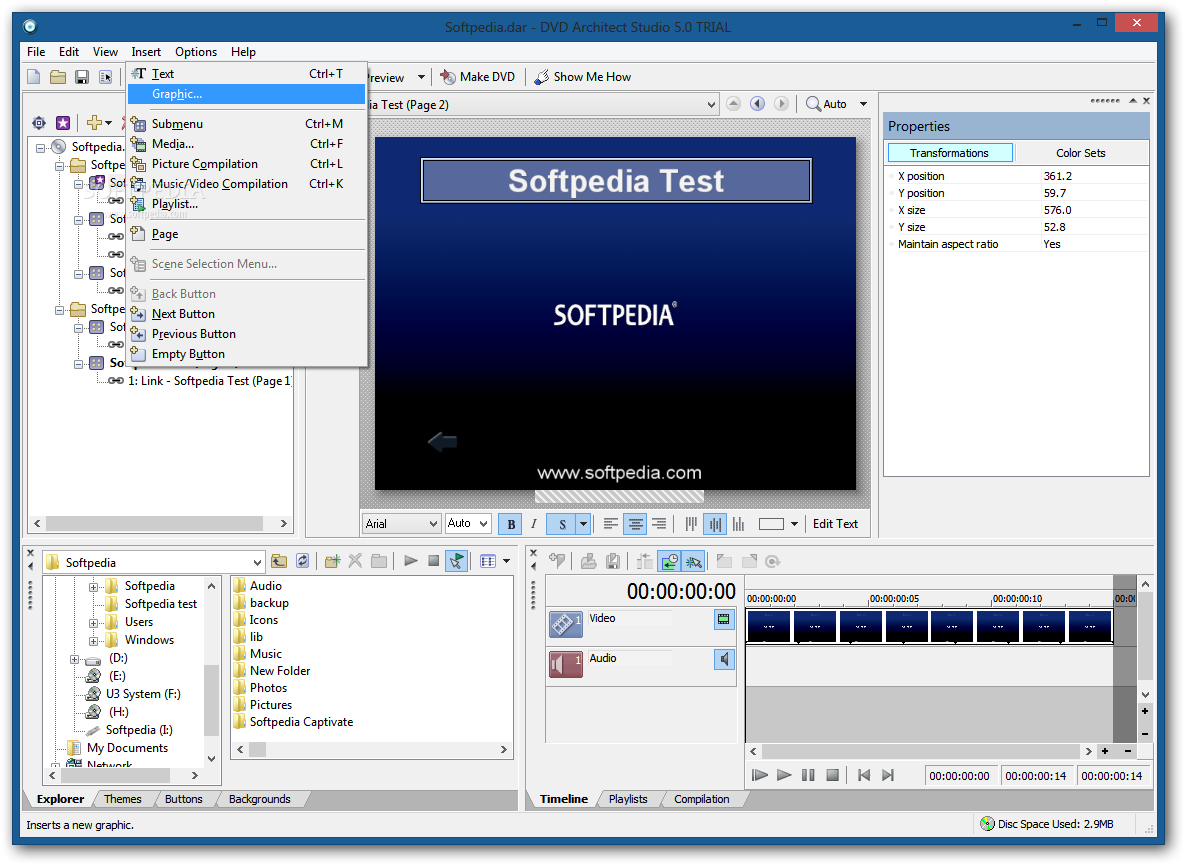The image size is (1185, 865).
Task: Go to the next page with the right arrow
Action: point(781,104)
